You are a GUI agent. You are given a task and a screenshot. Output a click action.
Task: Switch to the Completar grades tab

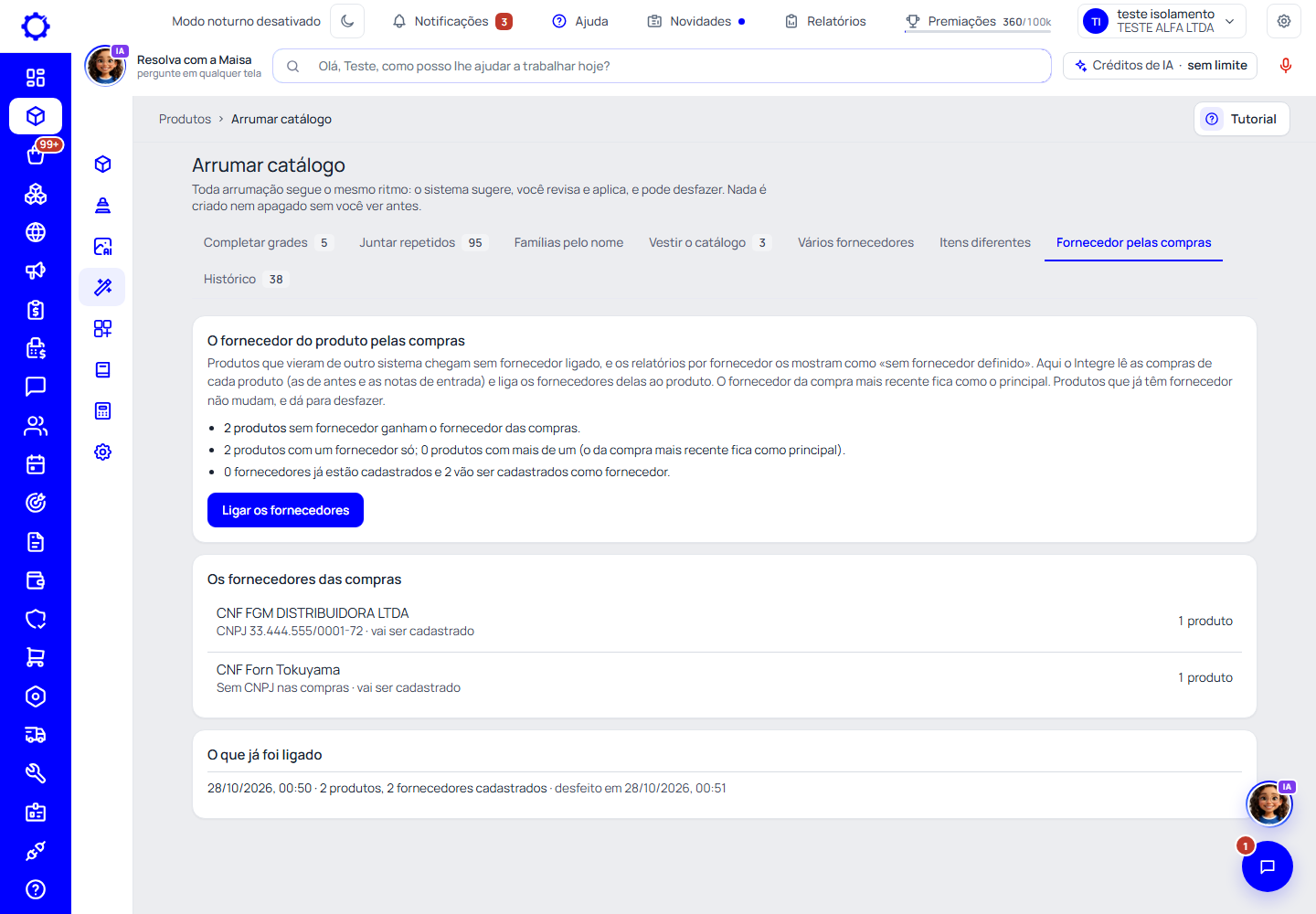(x=267, y=243)
